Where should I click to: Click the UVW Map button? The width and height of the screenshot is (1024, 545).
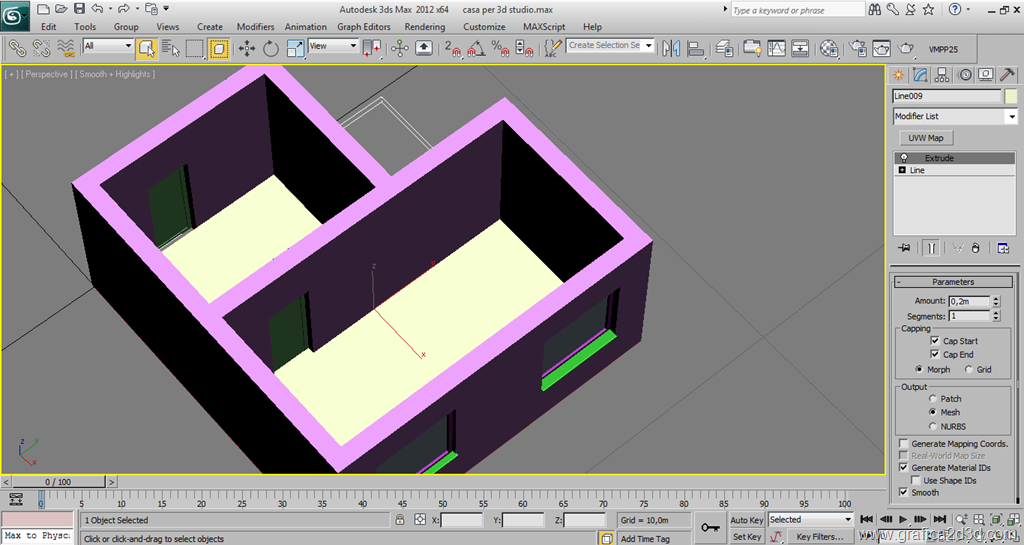[925, 138]
